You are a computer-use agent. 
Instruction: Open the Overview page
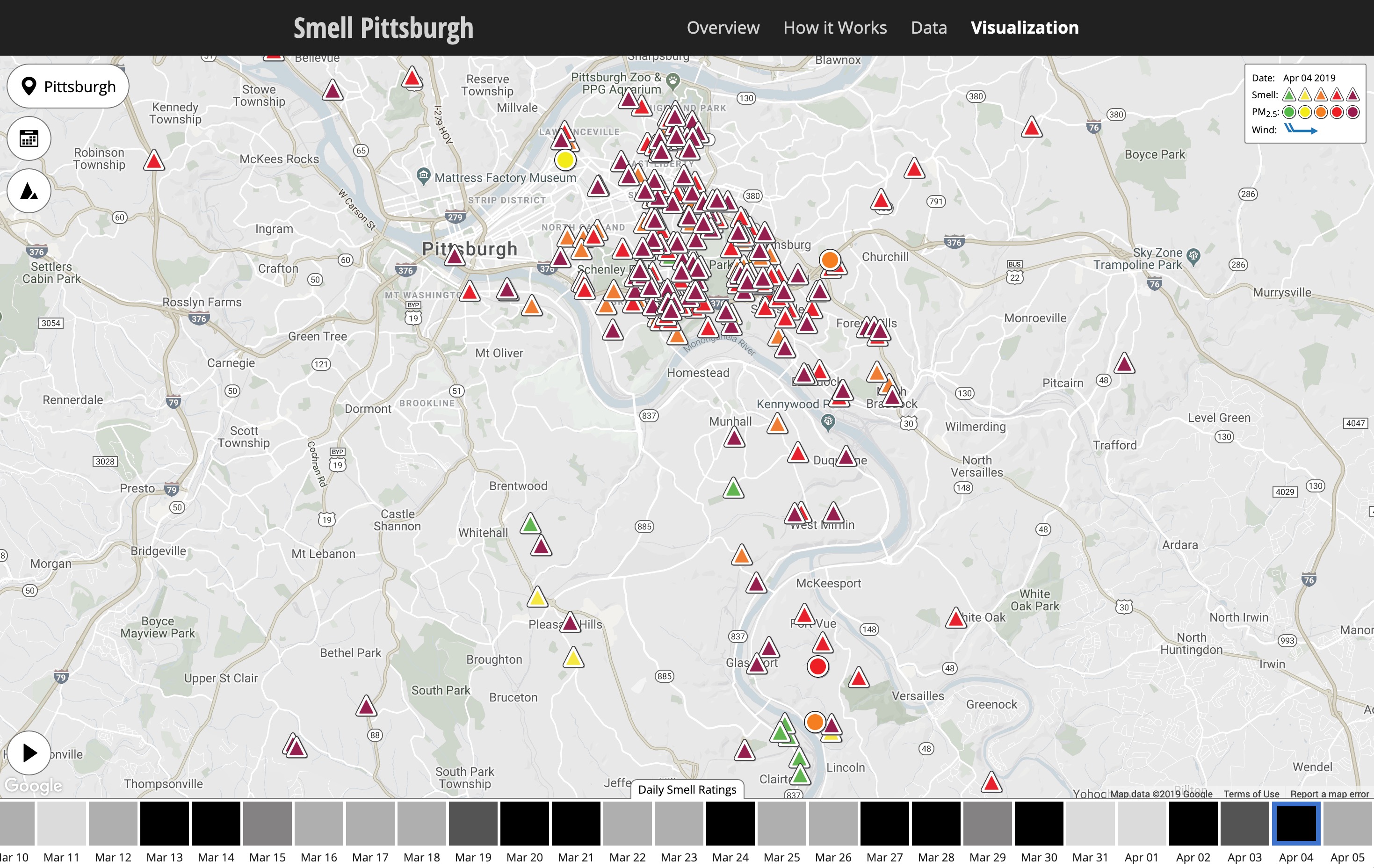pyautogui.click(x=723, y=28)
